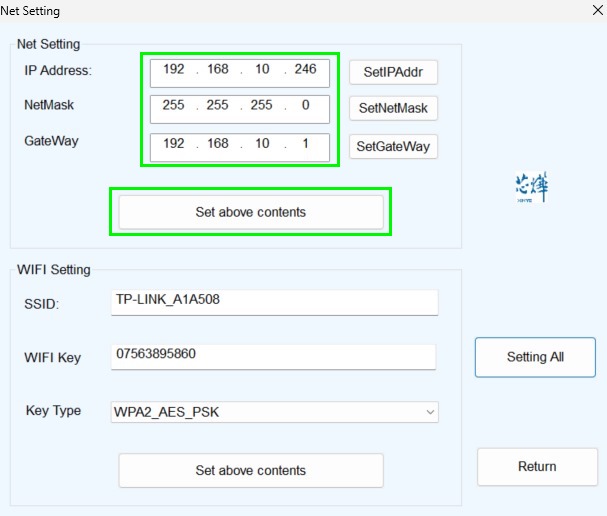The height and width of the screenshot is (516, 607).
Task: Click Set above contents in Net Setting
Action: click(x=250, y=212)
